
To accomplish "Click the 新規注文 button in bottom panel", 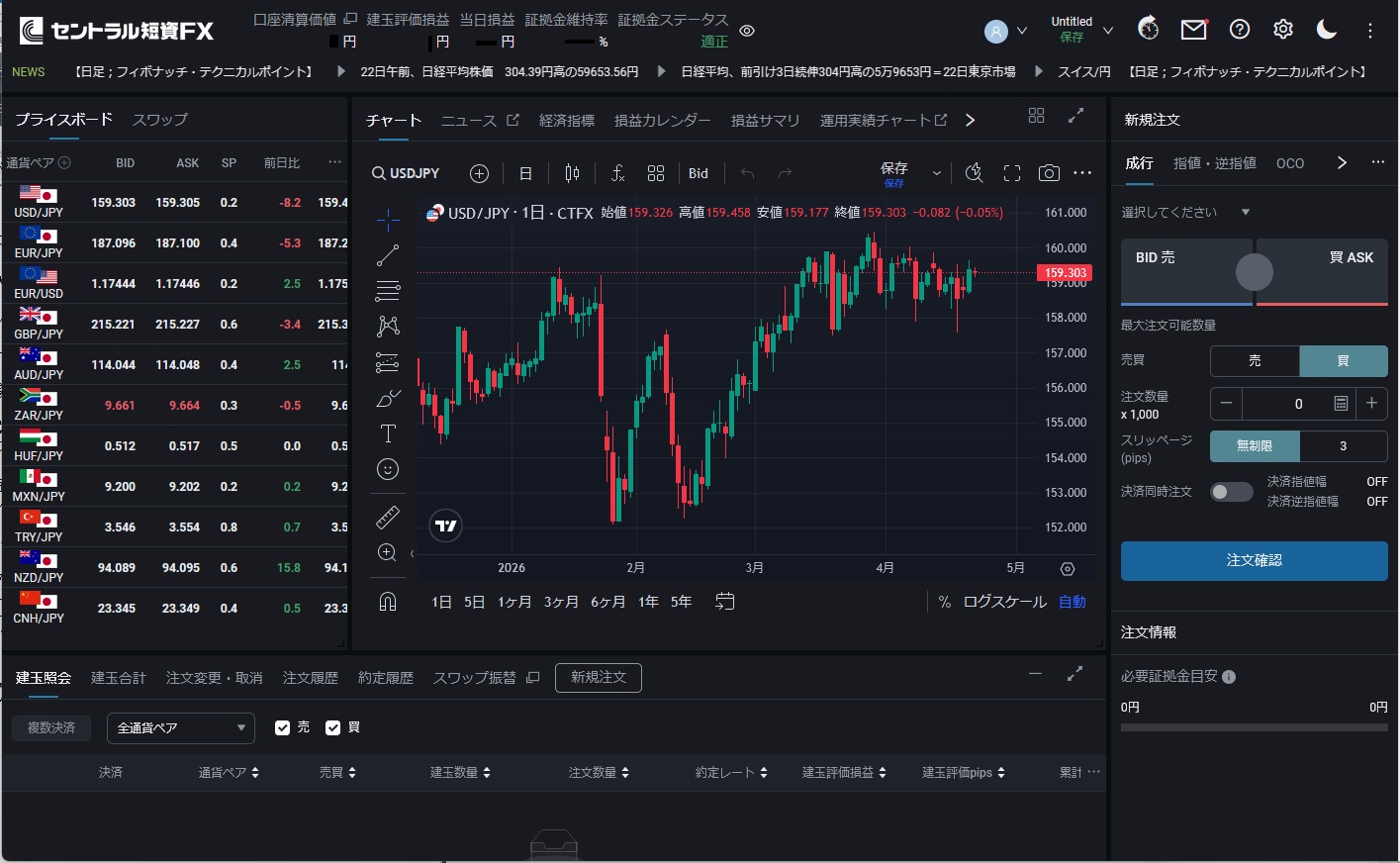I will (x=598, y=677).
